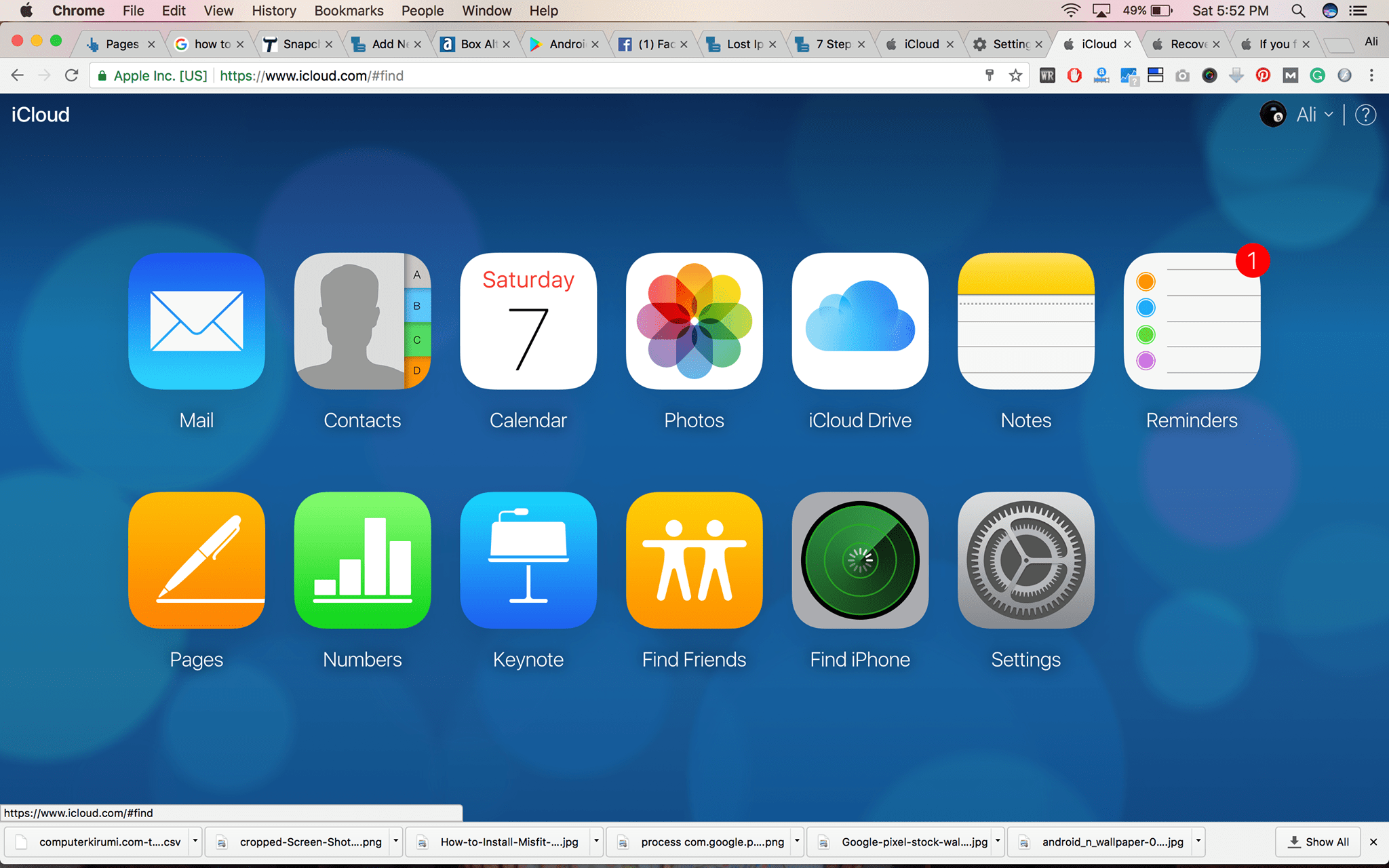
Task: Click the Show All downloads button
Action: 1318,842
